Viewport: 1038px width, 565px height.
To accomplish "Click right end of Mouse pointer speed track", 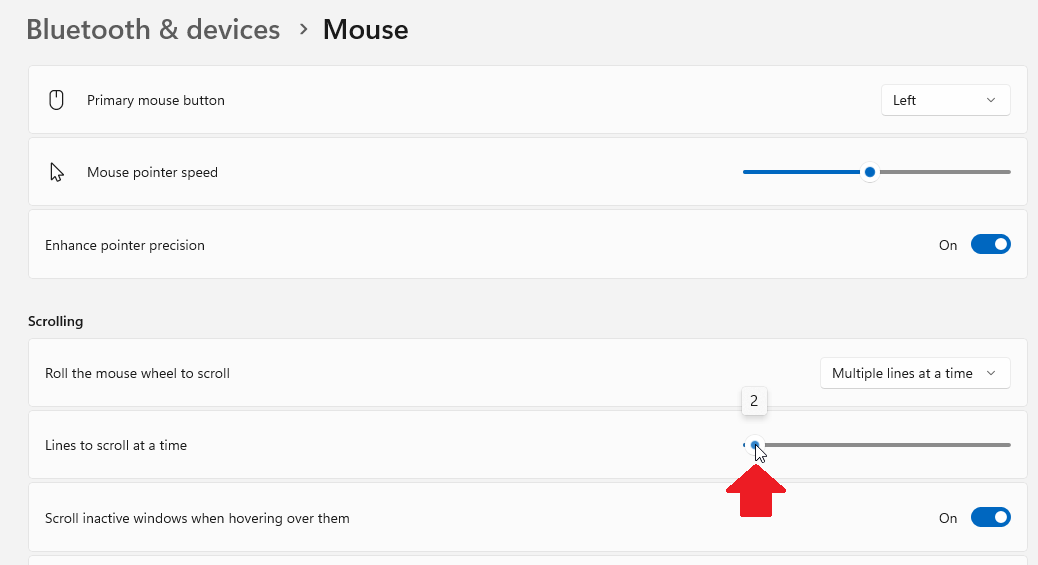I will coord(1008,172).
